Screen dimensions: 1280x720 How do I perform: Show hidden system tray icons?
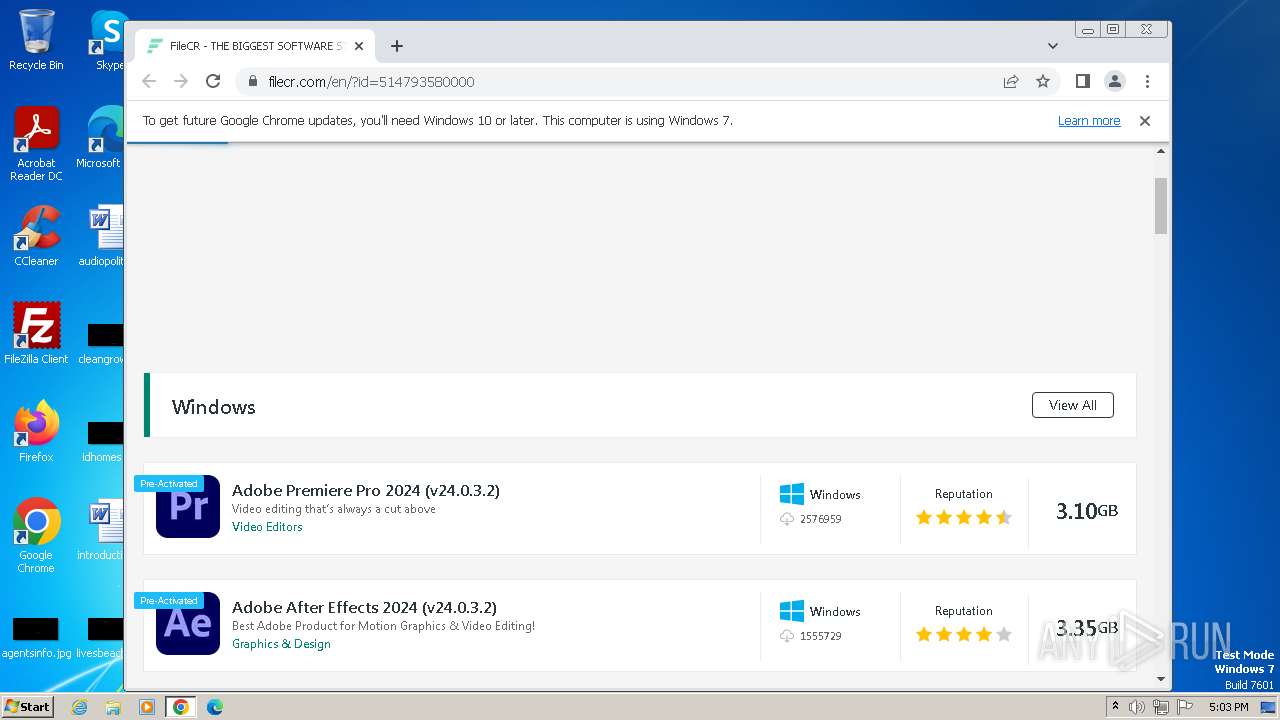(x=1115, y=707)
